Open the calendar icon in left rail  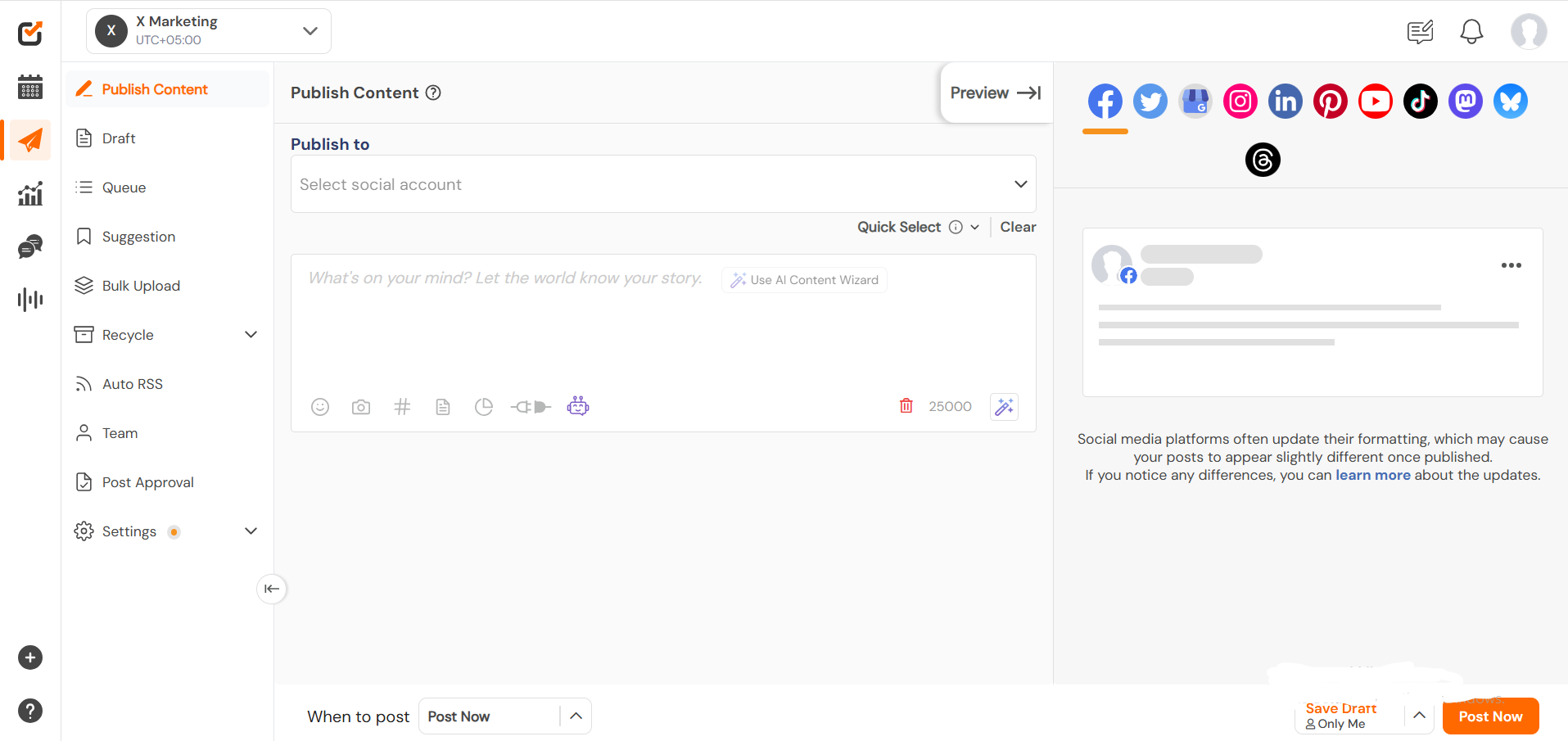tap(30, 87)
